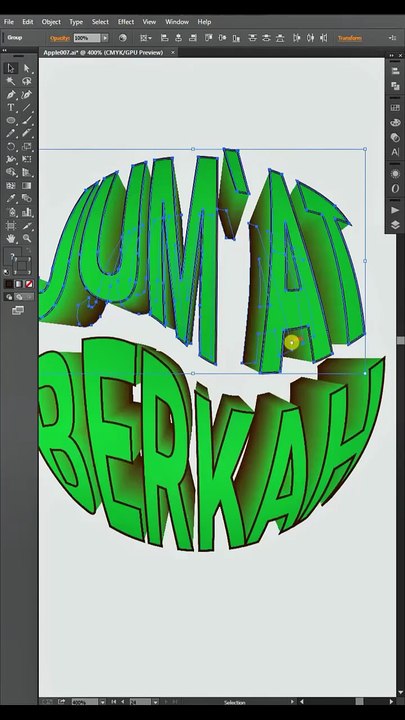Select the Paintbrush tool
405x720 pixels.
[27, 120]
